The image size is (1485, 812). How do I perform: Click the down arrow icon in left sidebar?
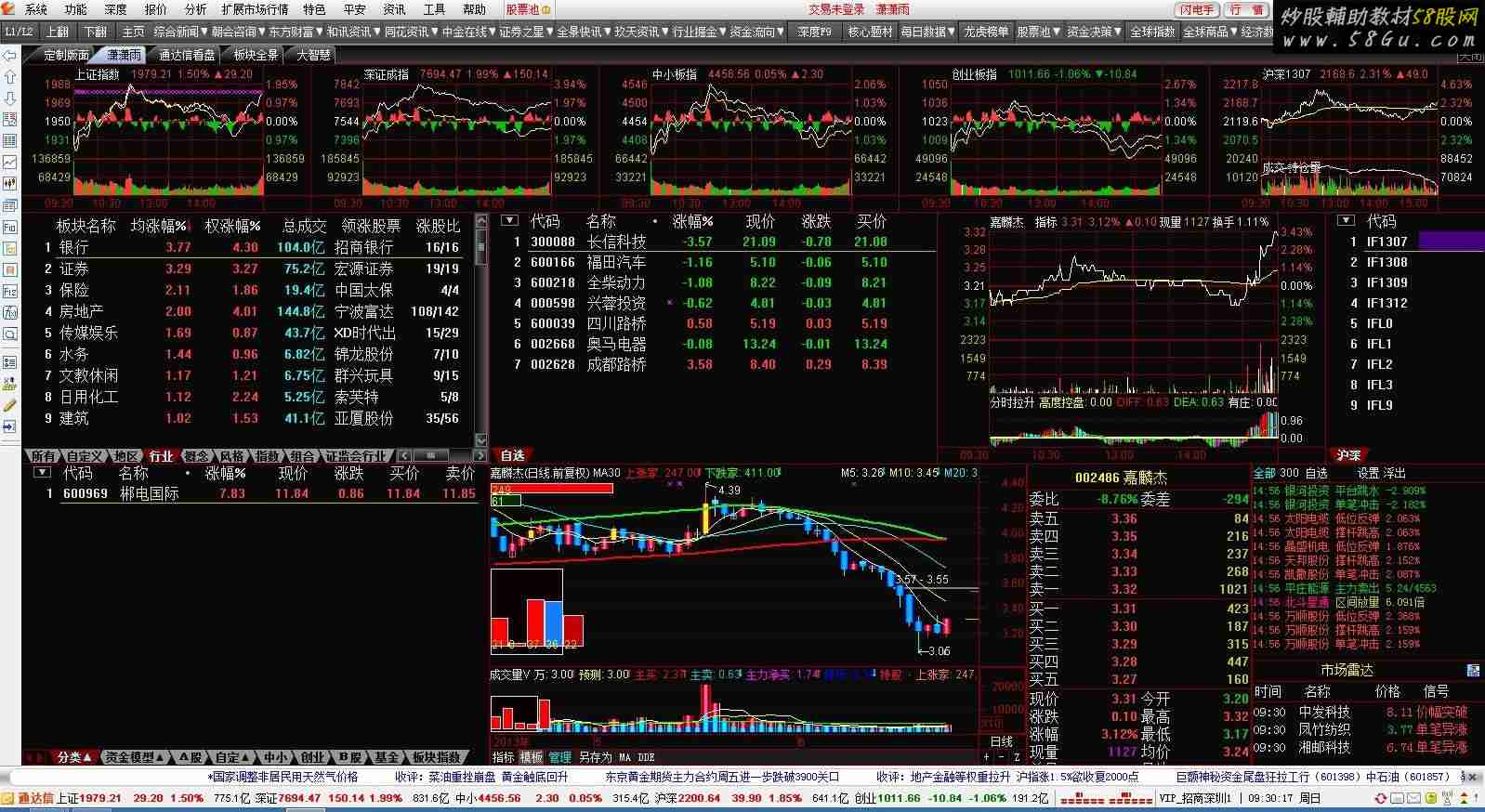[x=10, y=98]
